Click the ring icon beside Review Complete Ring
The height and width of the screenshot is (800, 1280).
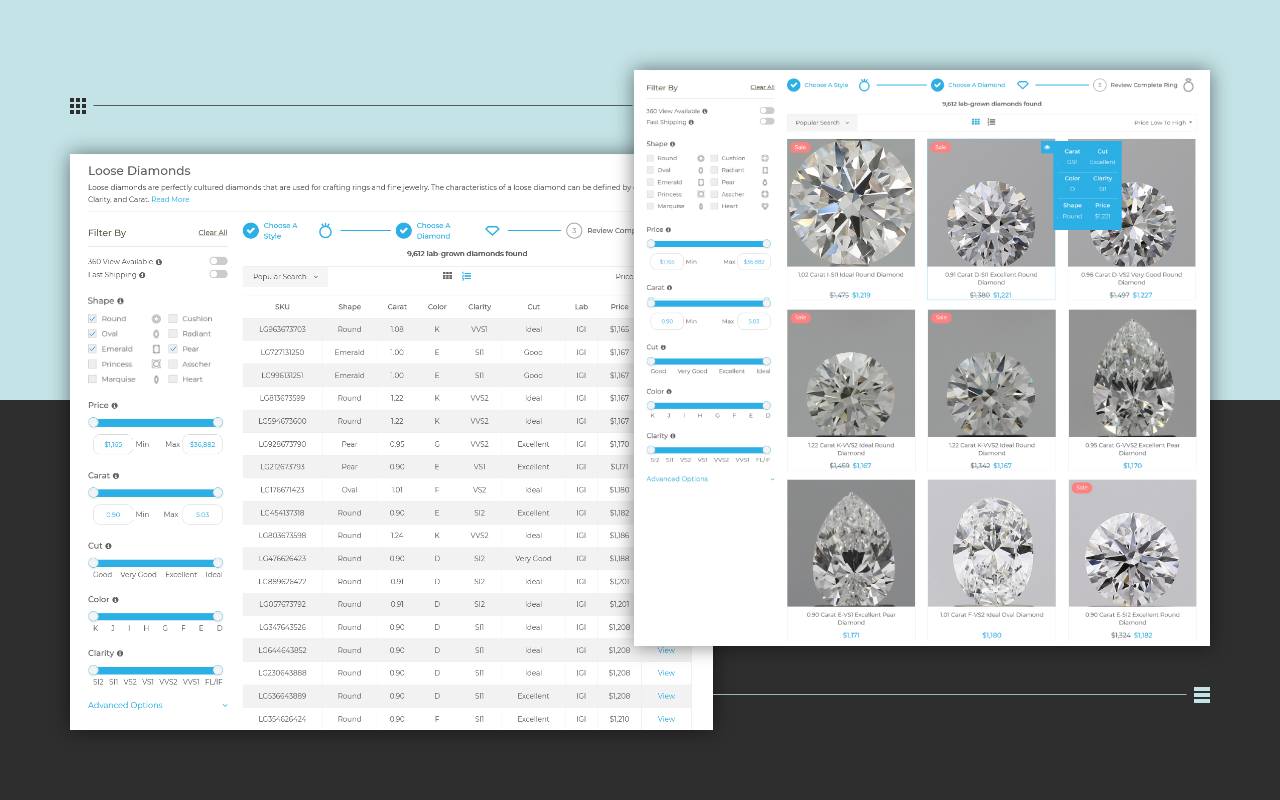[1188, 85]
